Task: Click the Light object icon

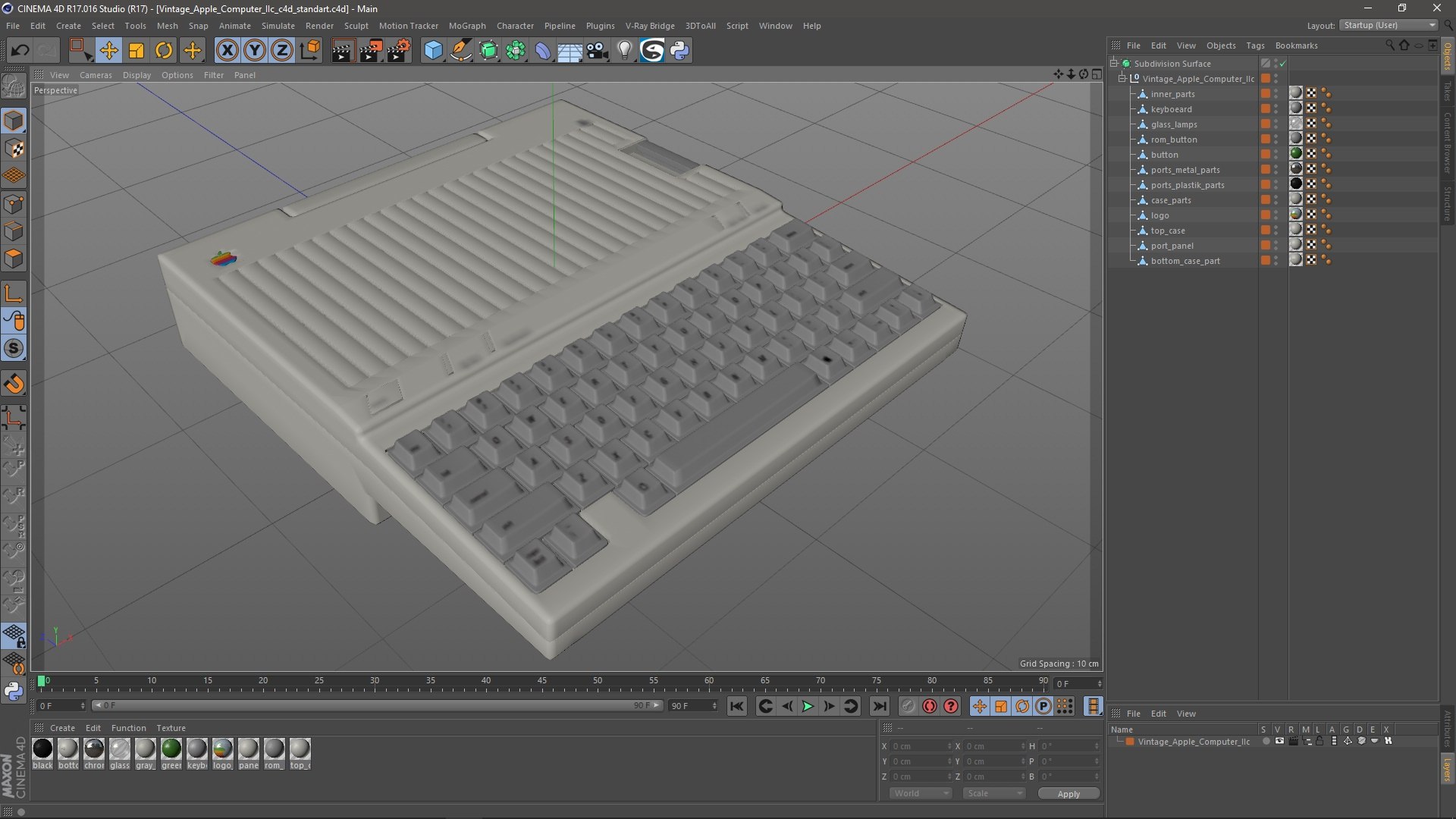Action: [x=624, y=51]
